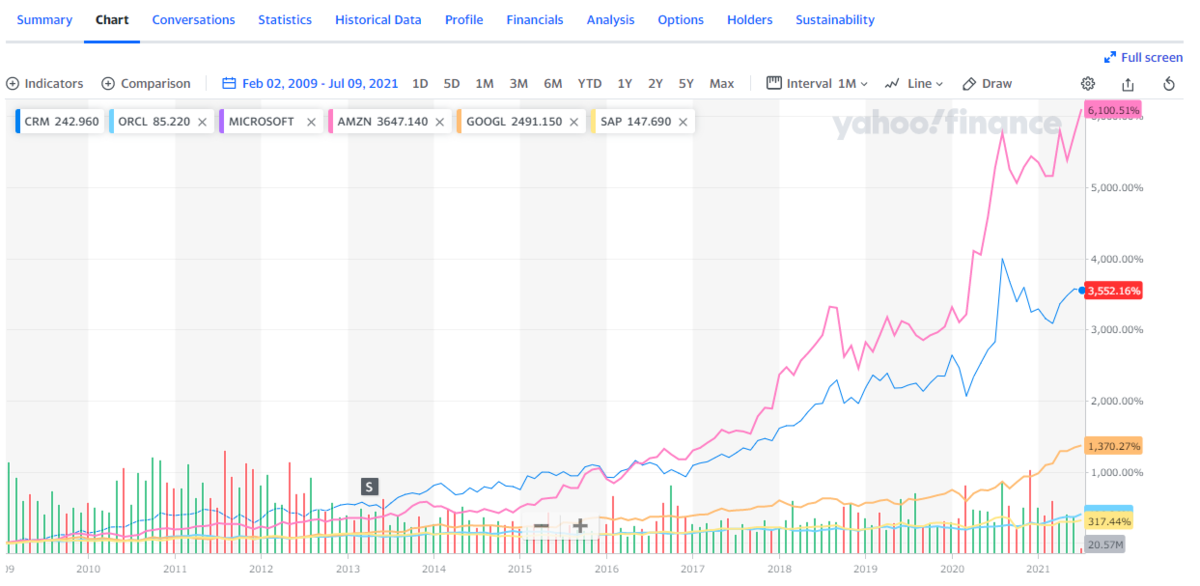Open the Summary tab
1200x586 pixels.
click(45, 20)
